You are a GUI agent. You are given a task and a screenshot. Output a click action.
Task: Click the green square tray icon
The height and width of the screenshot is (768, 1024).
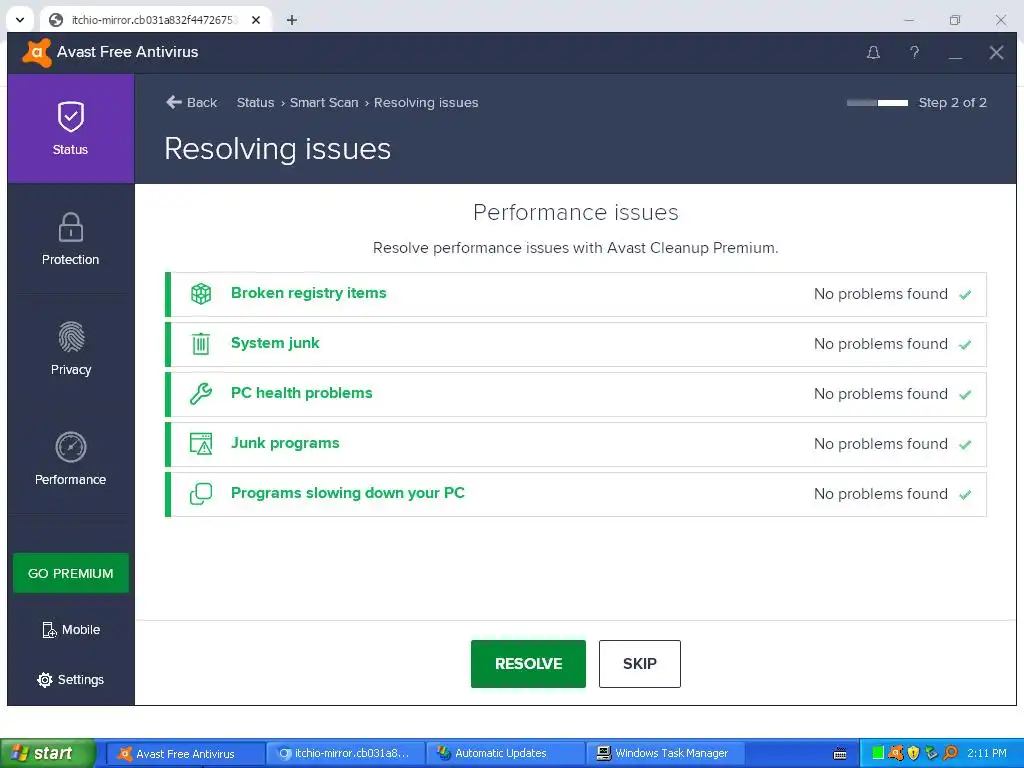tap(878, 753)
